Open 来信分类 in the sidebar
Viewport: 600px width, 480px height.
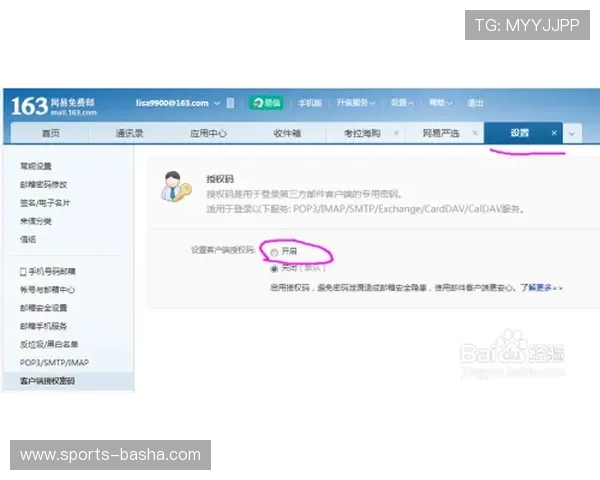[x=36, y=221]
